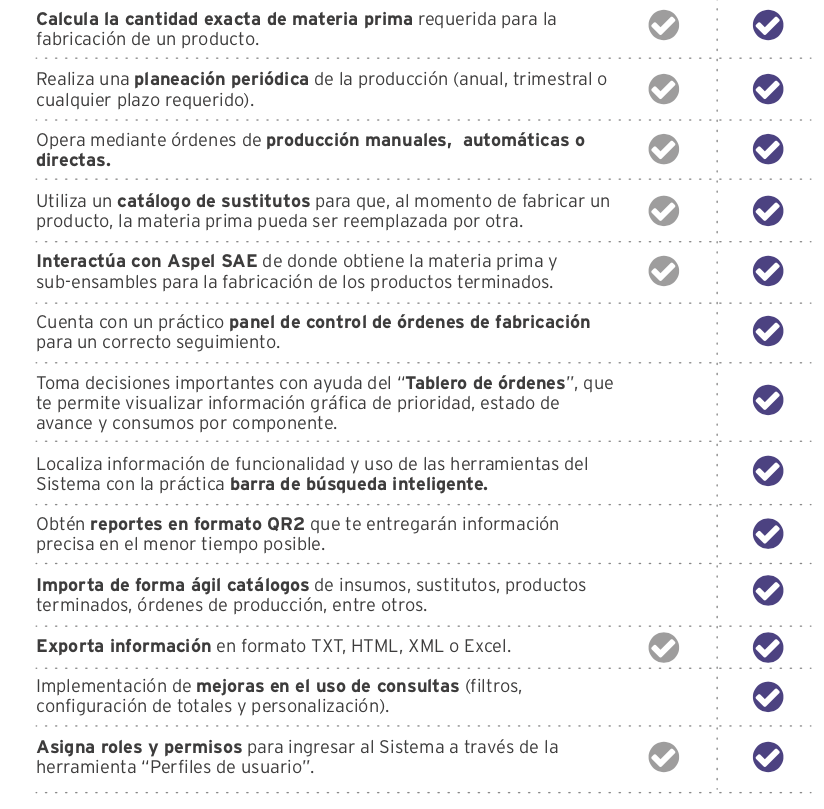Click purple checkmark for planeación periódica row
824x809 pixels.
tap(768, 89)
